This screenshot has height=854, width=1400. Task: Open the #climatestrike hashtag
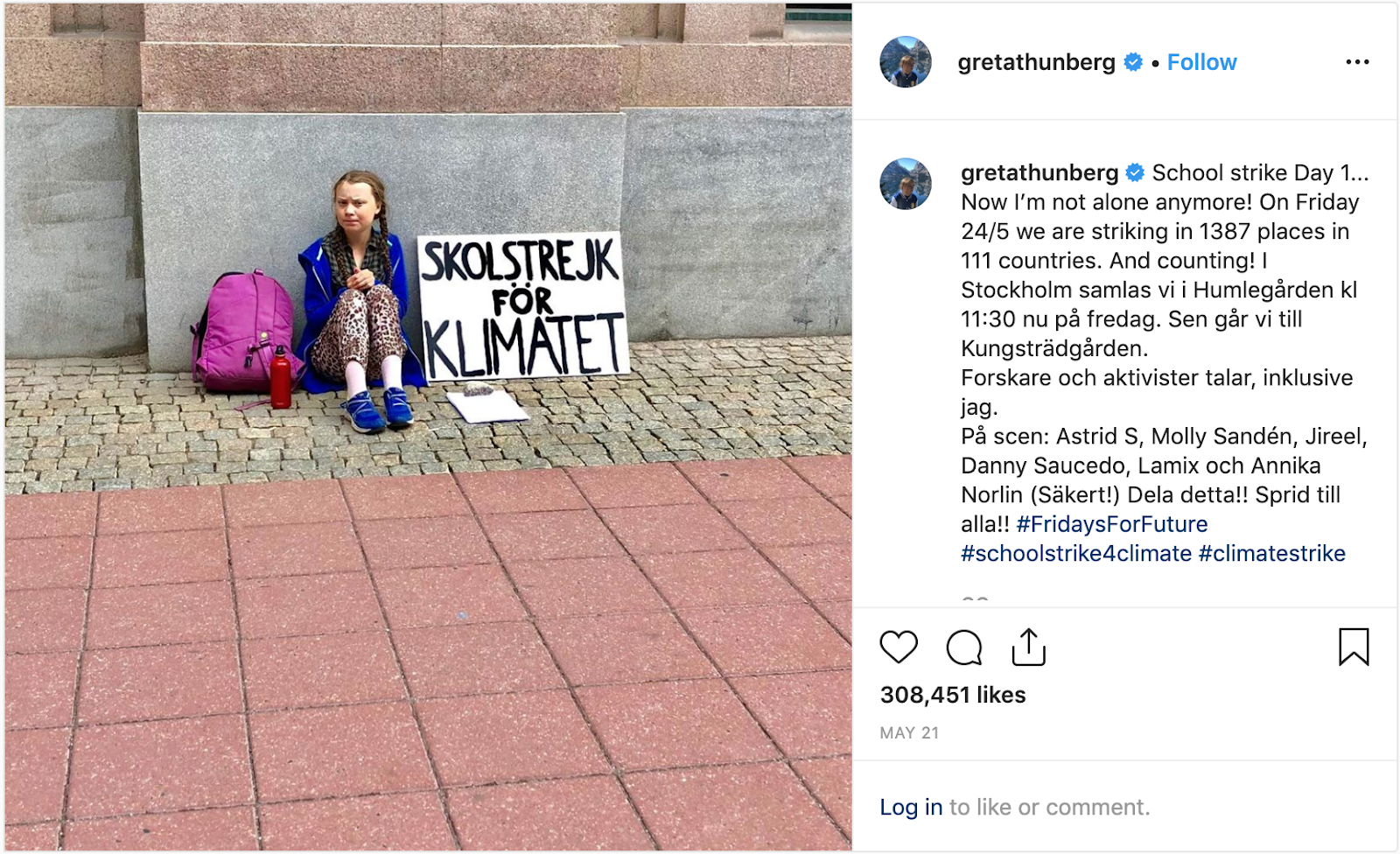(x=1272, y=554)
